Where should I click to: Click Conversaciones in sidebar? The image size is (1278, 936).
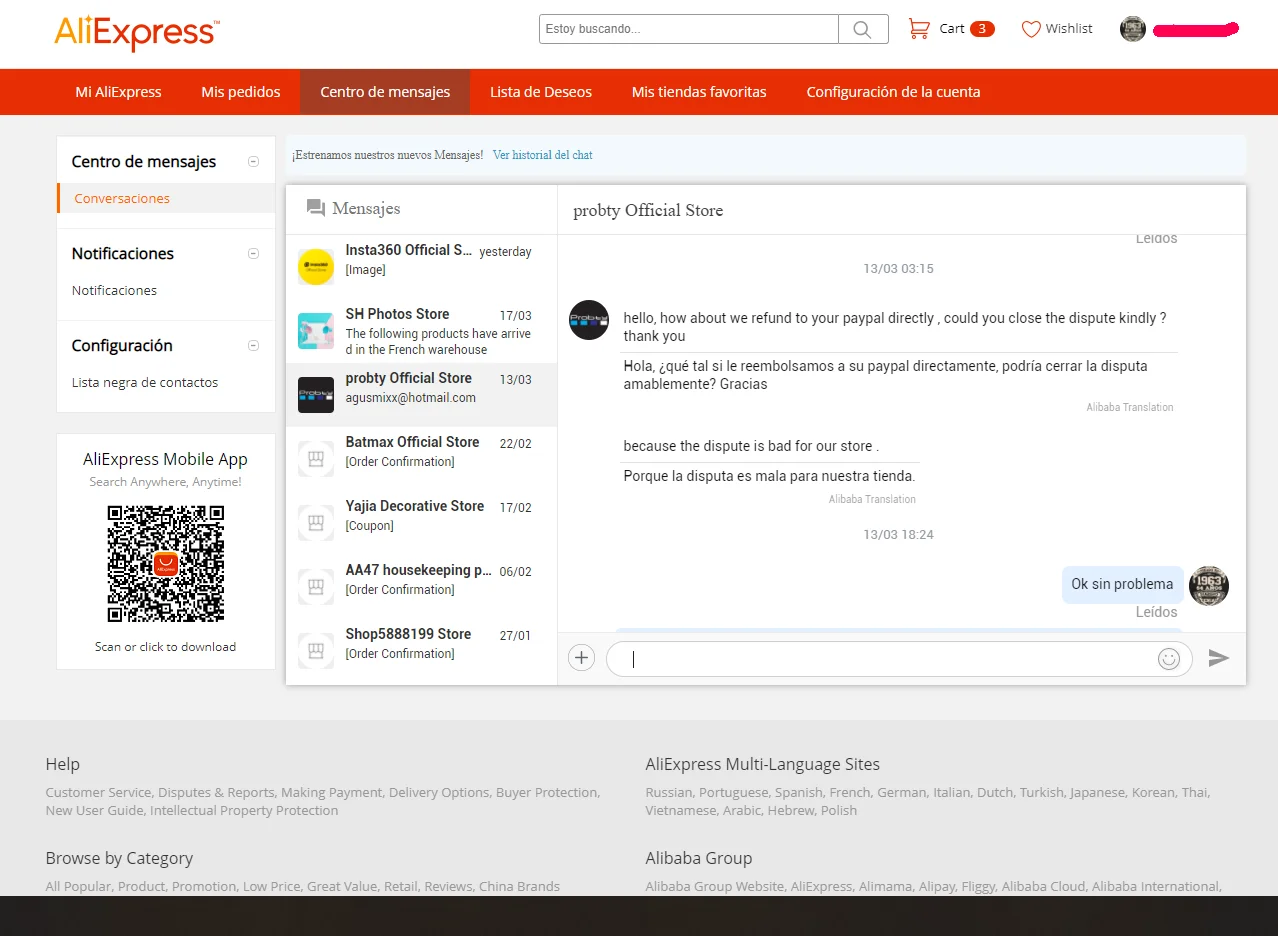166,198
